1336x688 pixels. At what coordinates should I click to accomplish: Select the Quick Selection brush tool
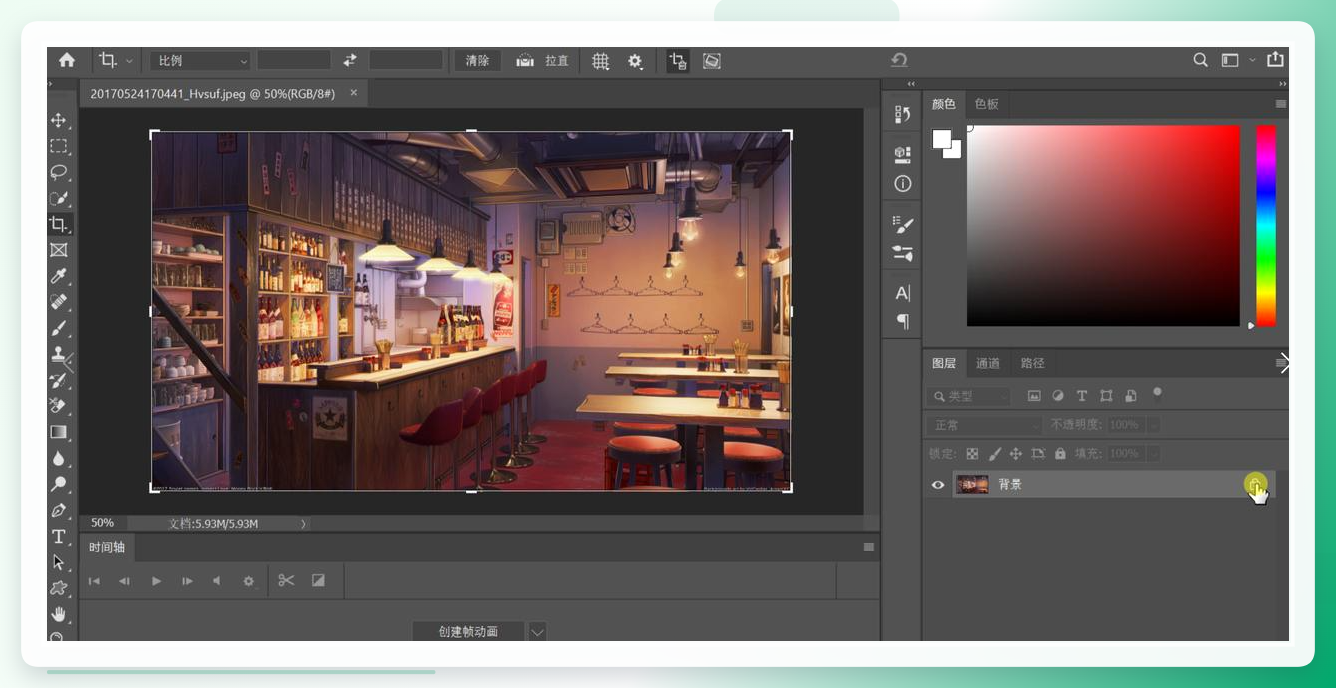[x=59, y=198]
